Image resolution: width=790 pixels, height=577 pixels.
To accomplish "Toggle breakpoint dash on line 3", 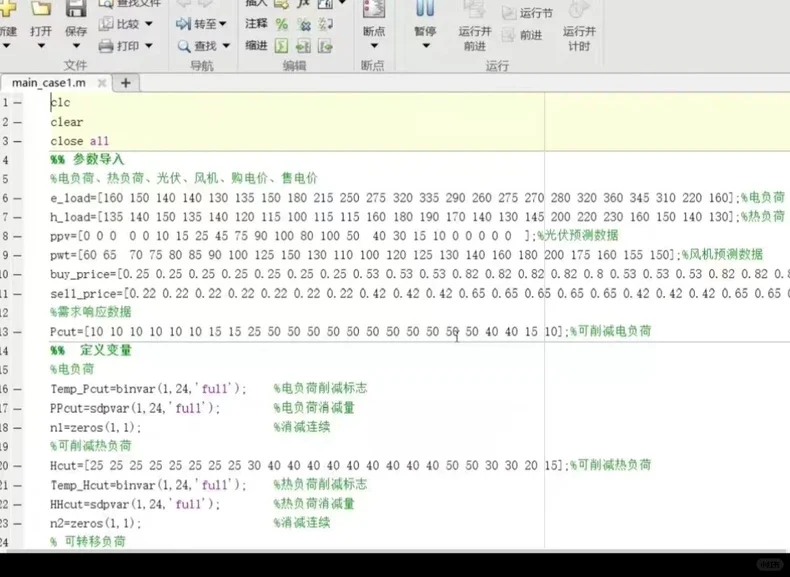I will [18, 141].
